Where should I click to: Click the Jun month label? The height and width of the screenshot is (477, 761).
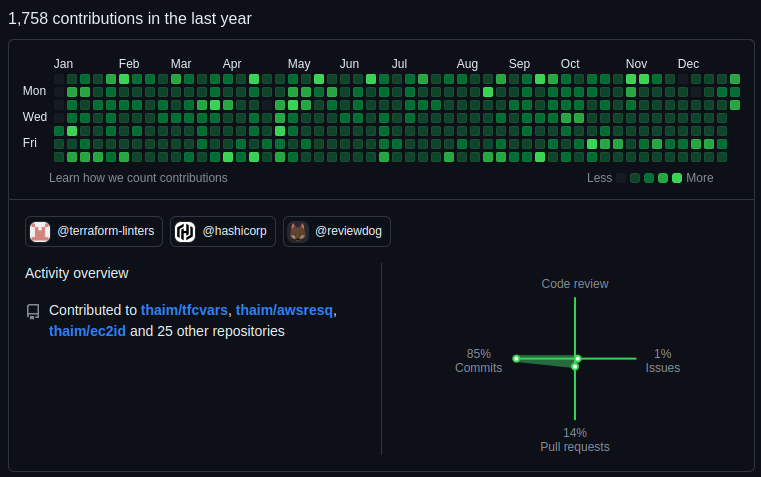pyautogui.click(x=349, y=64)
